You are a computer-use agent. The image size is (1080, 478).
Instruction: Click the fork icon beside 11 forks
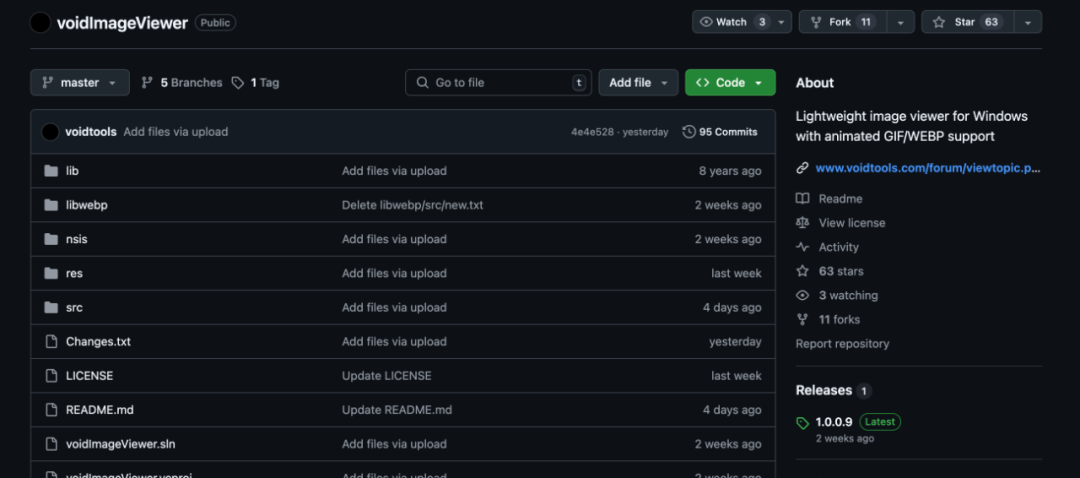point(802,320)
